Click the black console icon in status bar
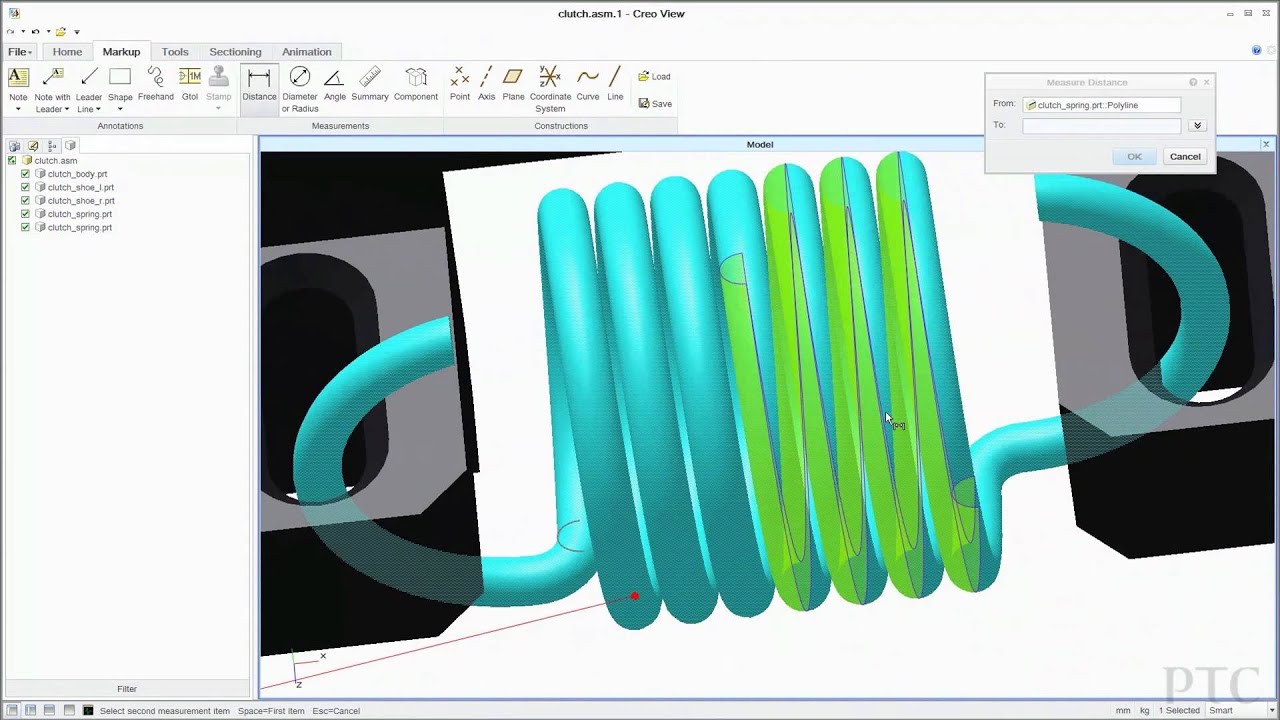The image size is (1280, 720). coord(88,711)
